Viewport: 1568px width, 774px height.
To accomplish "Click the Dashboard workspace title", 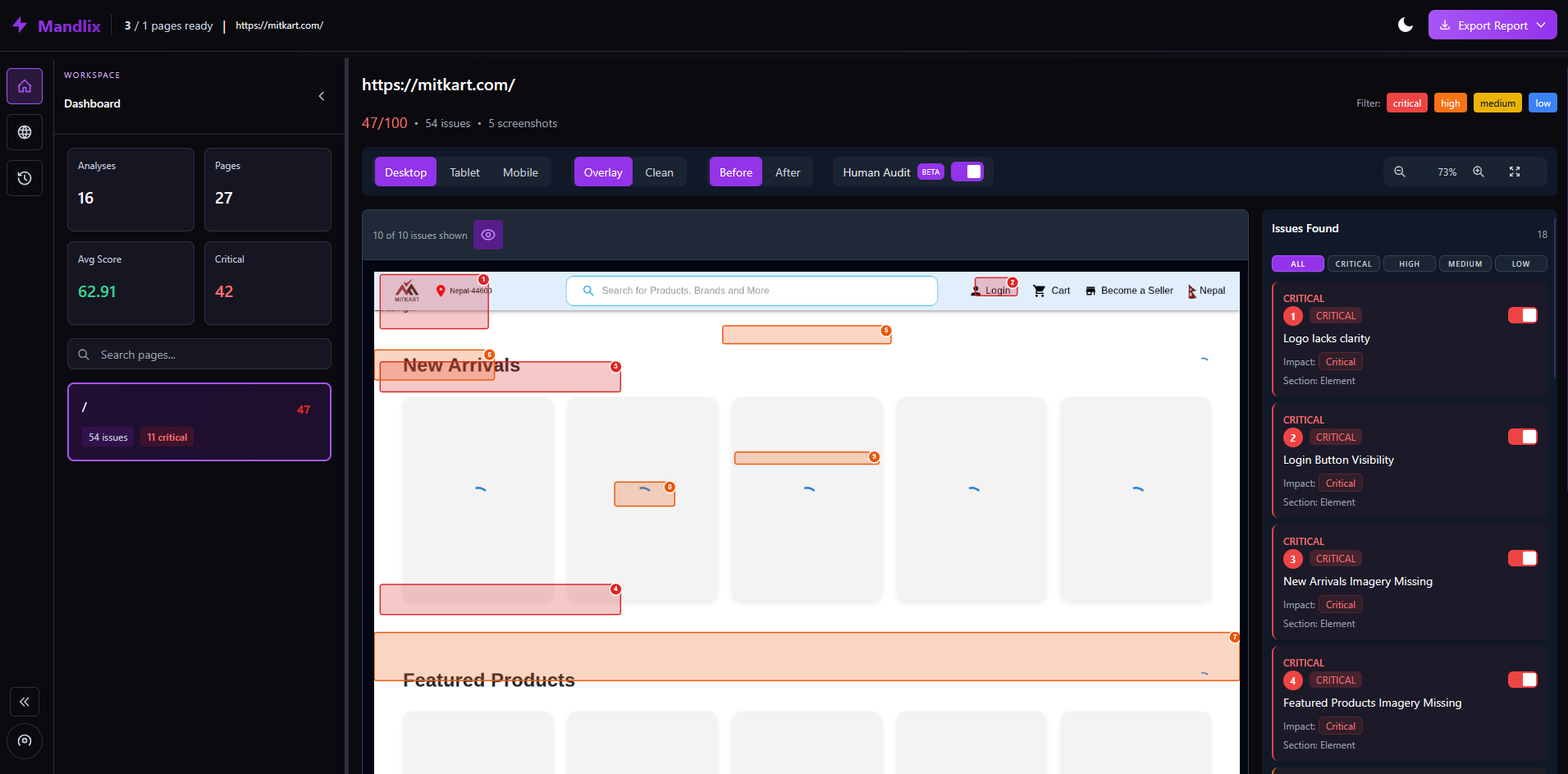I will pos(92,103).
